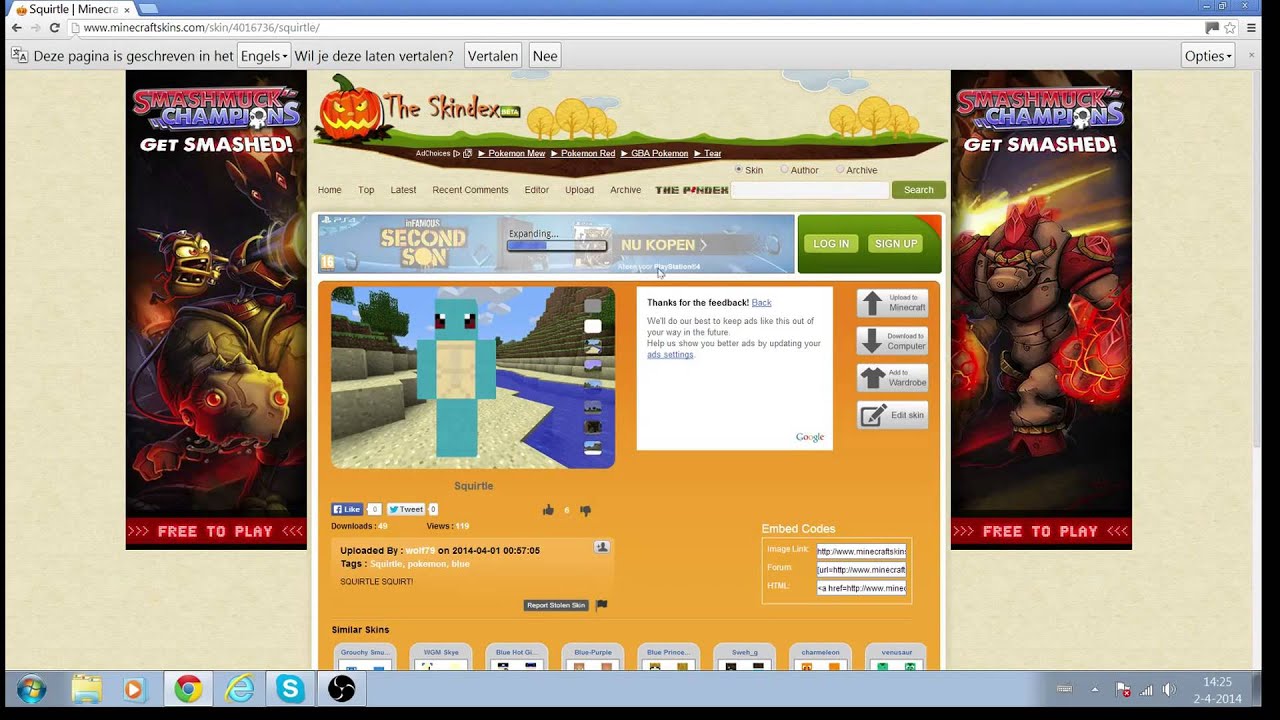The image size is (1280, 720).
Task: Open the Top menu item
Action: [366, 190]
